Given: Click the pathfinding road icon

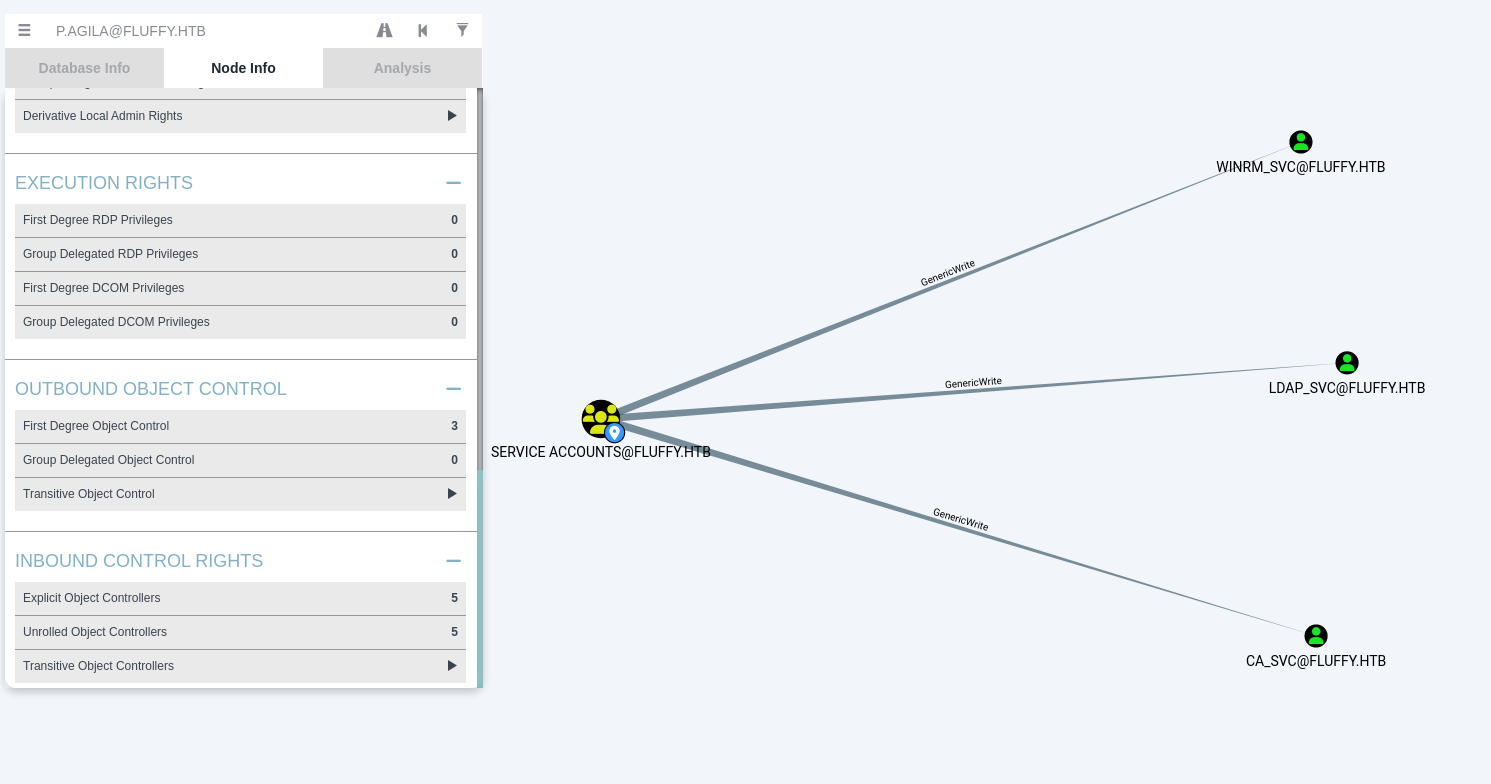Looking at the screenshot, I should pyautogui.click(x=384, y=31).
